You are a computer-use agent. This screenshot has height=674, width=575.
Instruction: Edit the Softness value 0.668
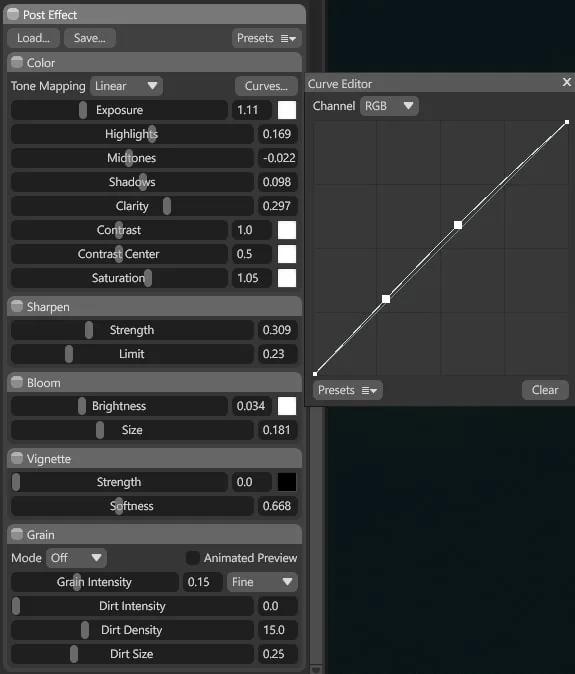277,506
